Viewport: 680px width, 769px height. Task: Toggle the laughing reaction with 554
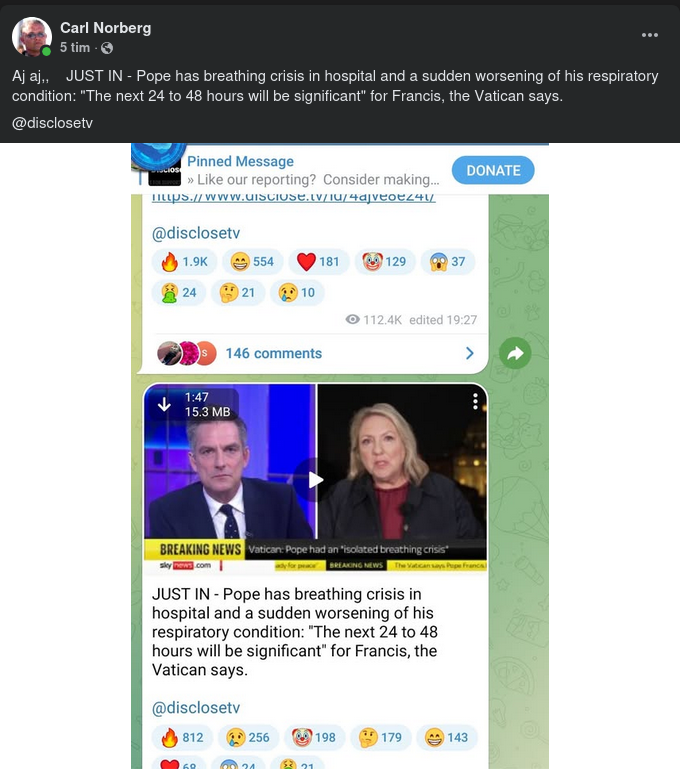click(x=252, y=262)
